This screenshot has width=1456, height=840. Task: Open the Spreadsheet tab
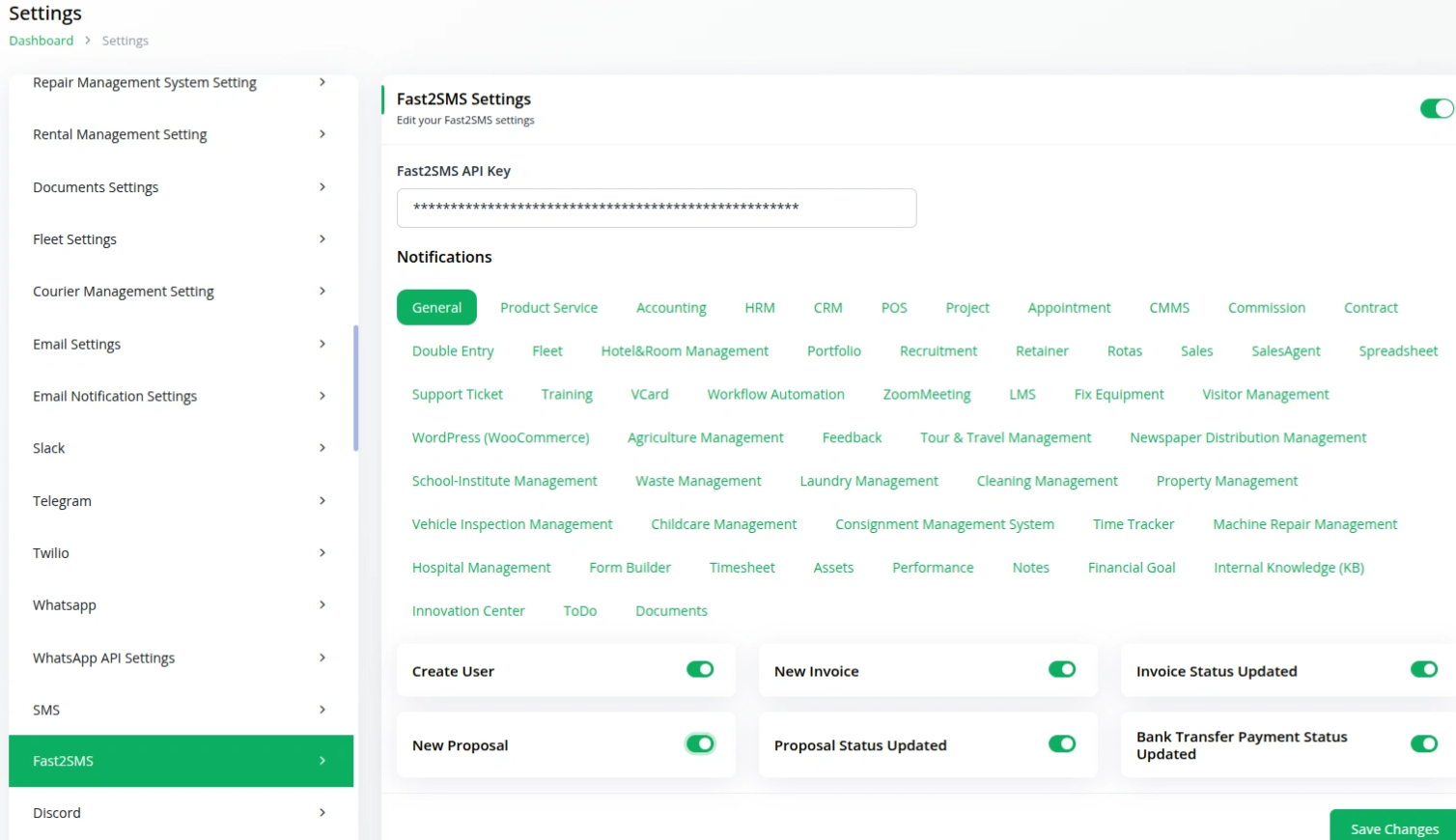tap(1398, 350)
